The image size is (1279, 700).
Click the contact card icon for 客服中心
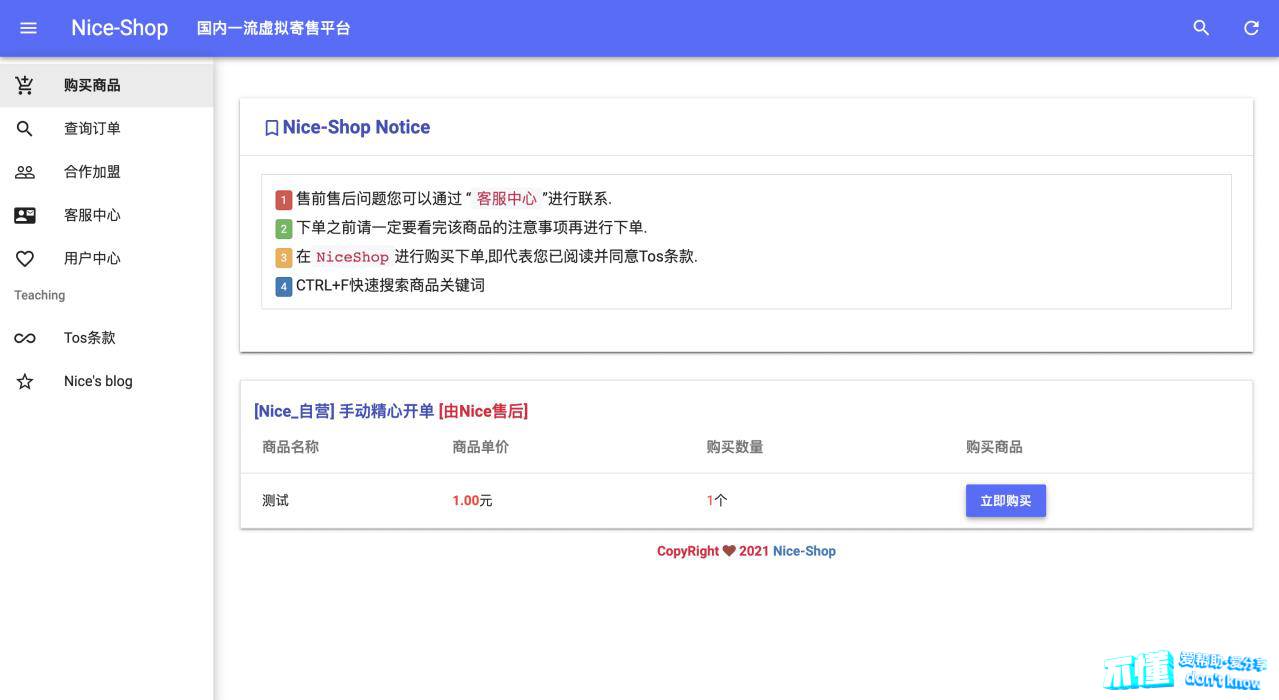pyautogui.click(x=25, y=215)
